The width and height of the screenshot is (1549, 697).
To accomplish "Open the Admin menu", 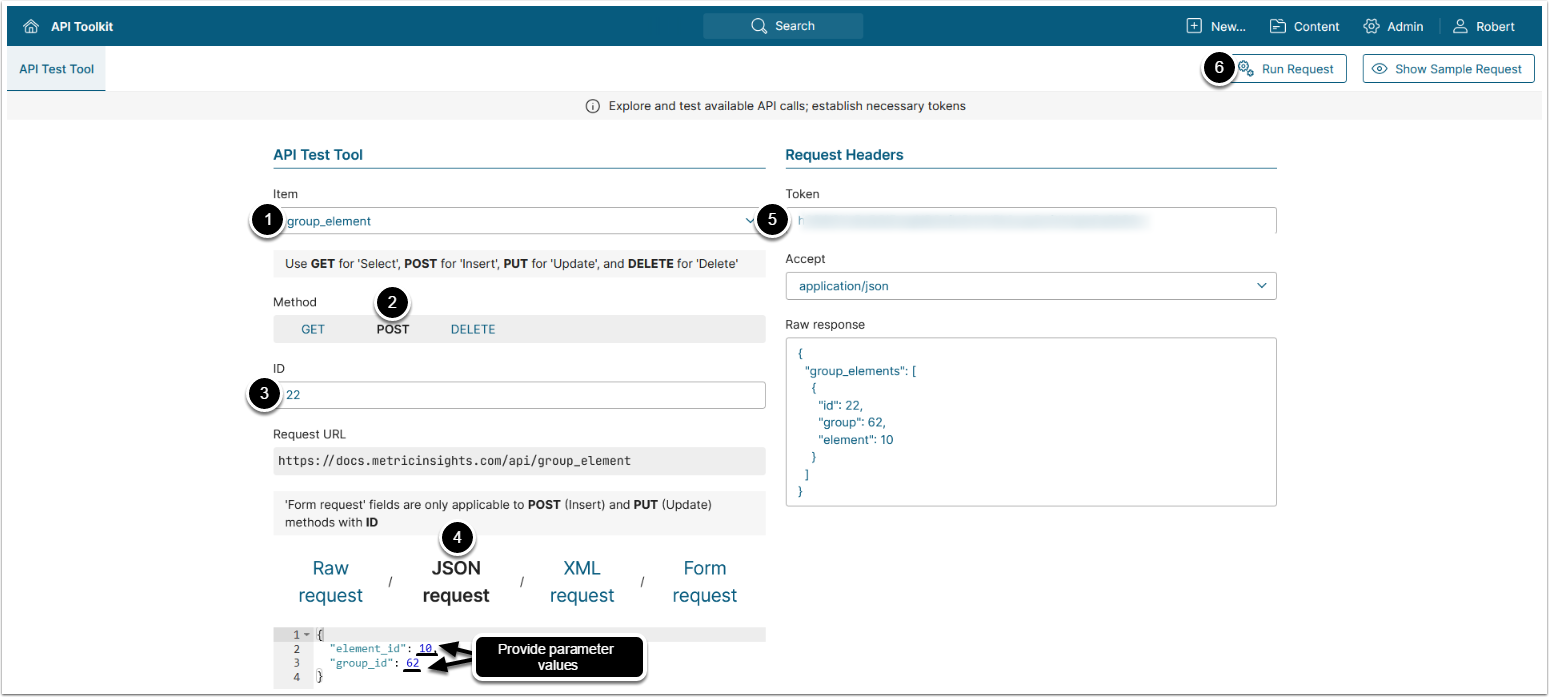I will [x=1393, y=27].
